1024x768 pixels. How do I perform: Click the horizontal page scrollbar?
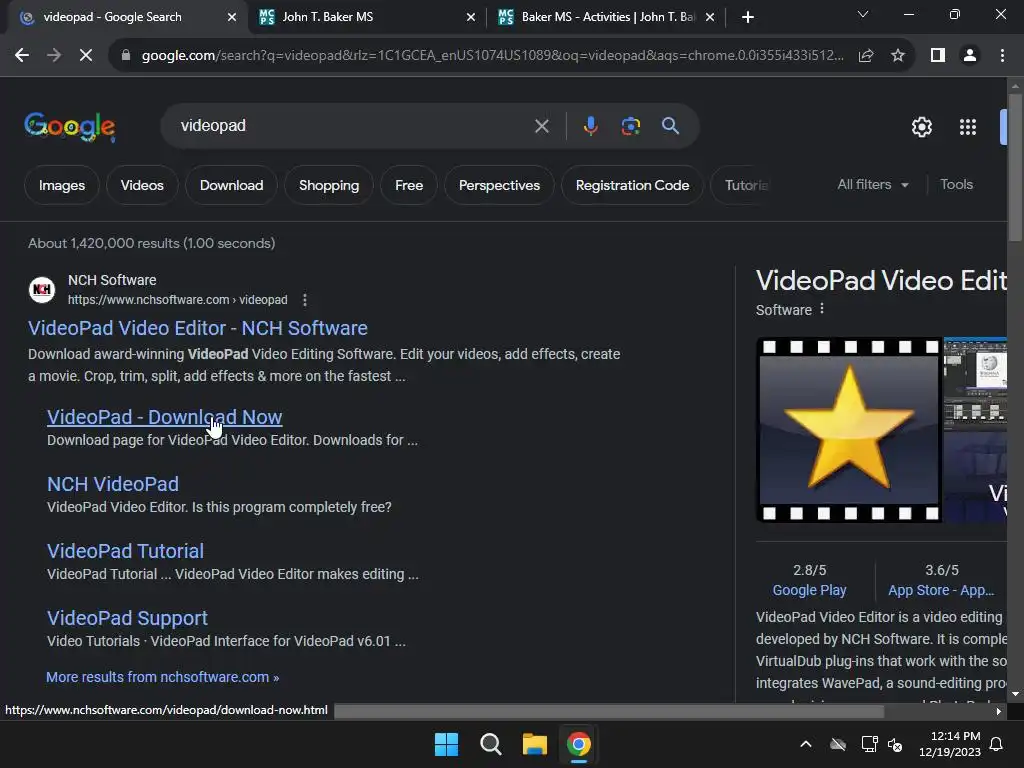[609, 711]
